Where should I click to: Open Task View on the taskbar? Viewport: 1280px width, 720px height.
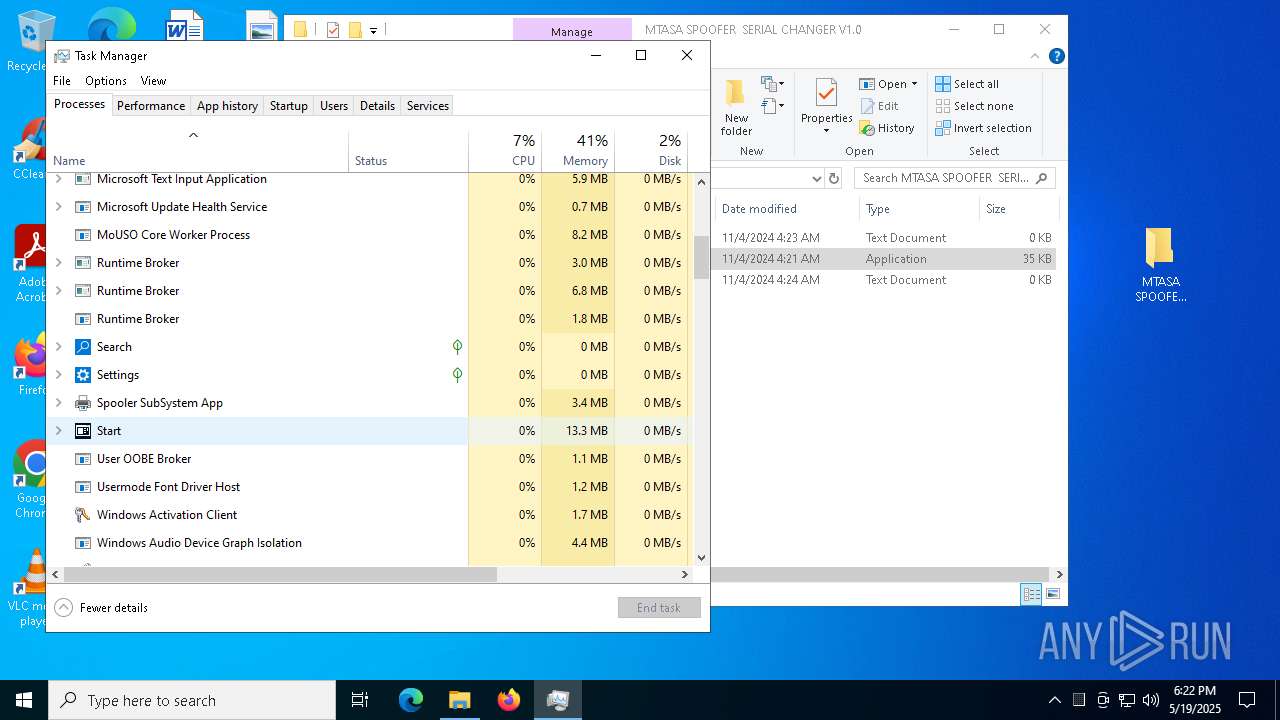pyautogui.click(x=360, y=700)
